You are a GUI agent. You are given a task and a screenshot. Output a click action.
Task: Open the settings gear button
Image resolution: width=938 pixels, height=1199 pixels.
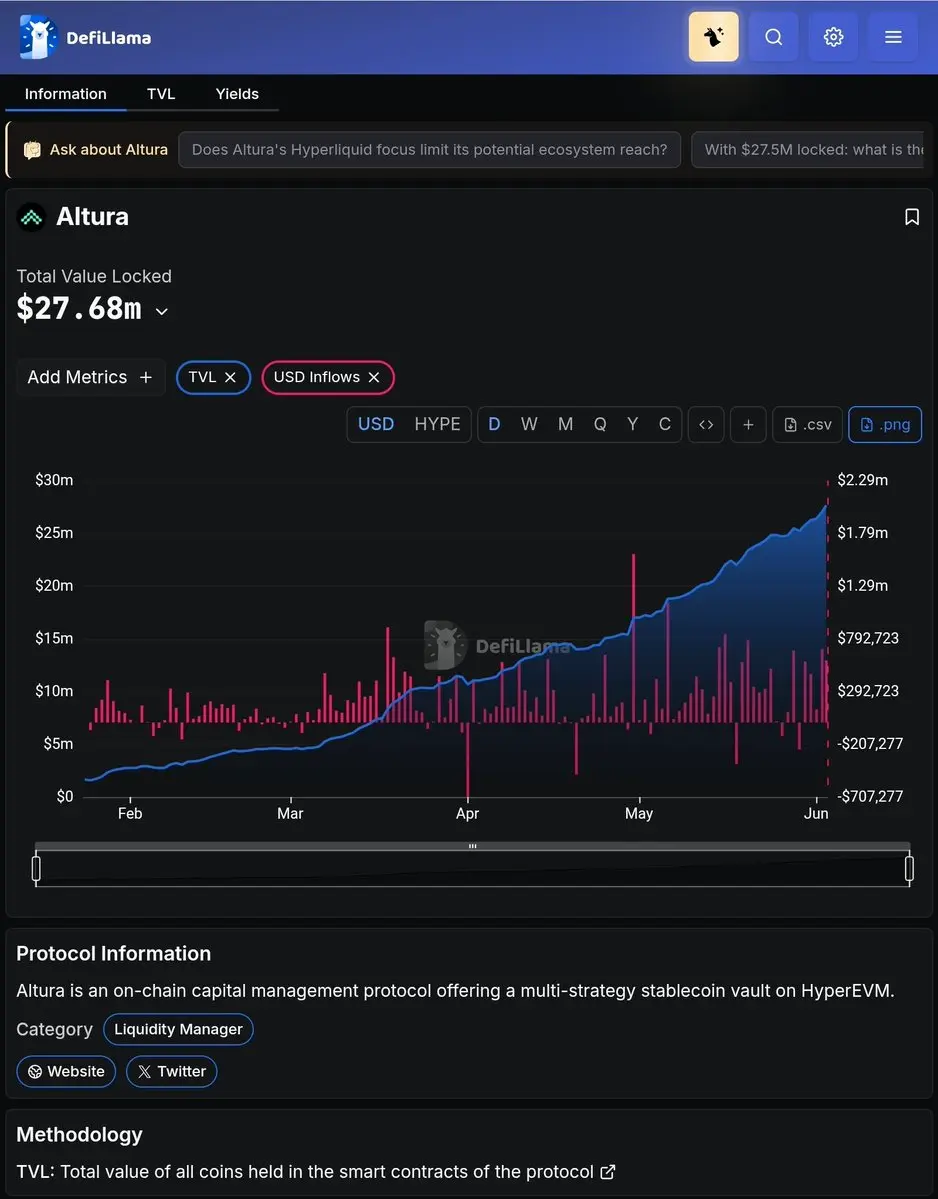[x=833, y=37]
